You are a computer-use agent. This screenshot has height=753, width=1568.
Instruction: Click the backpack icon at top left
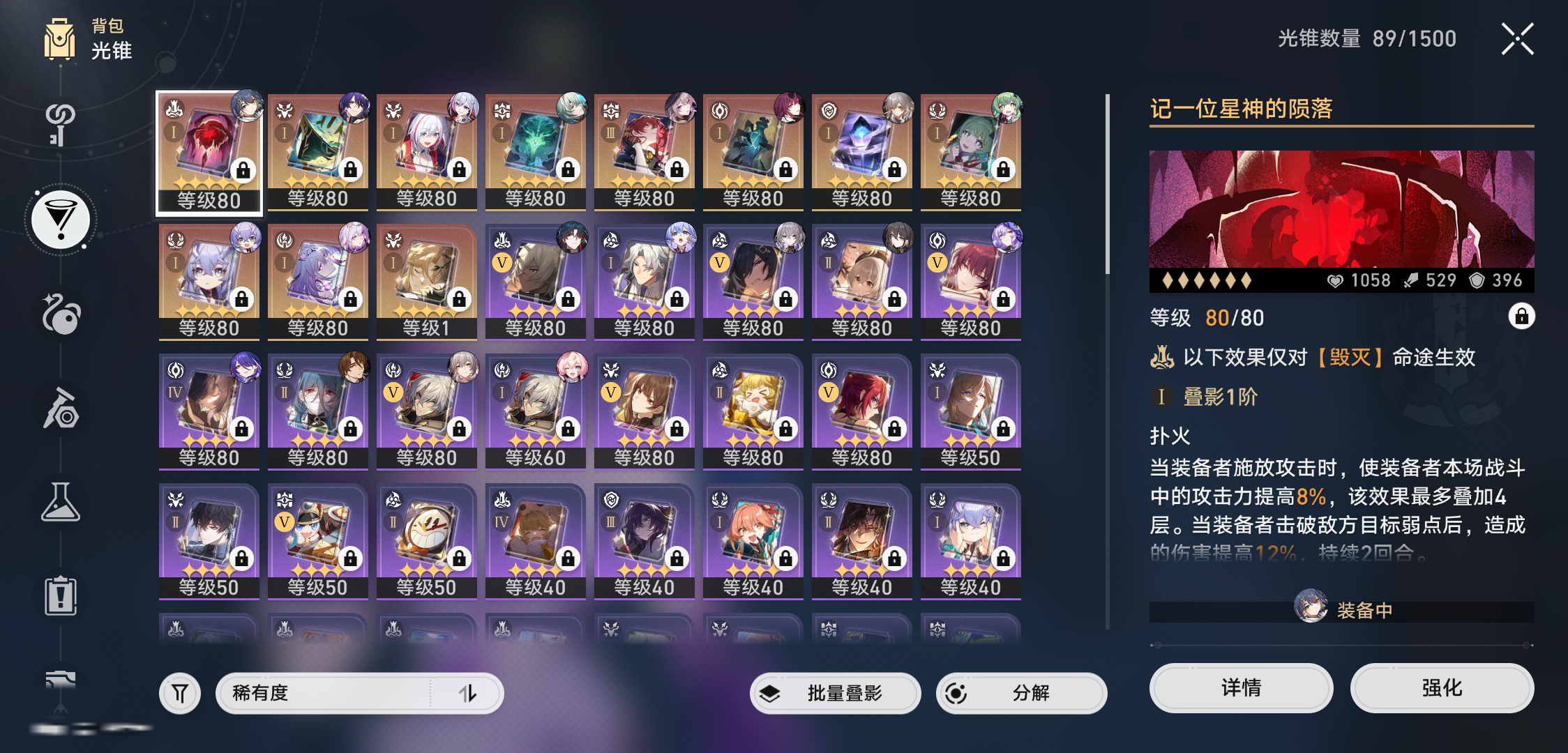click(x=60, y=40)
